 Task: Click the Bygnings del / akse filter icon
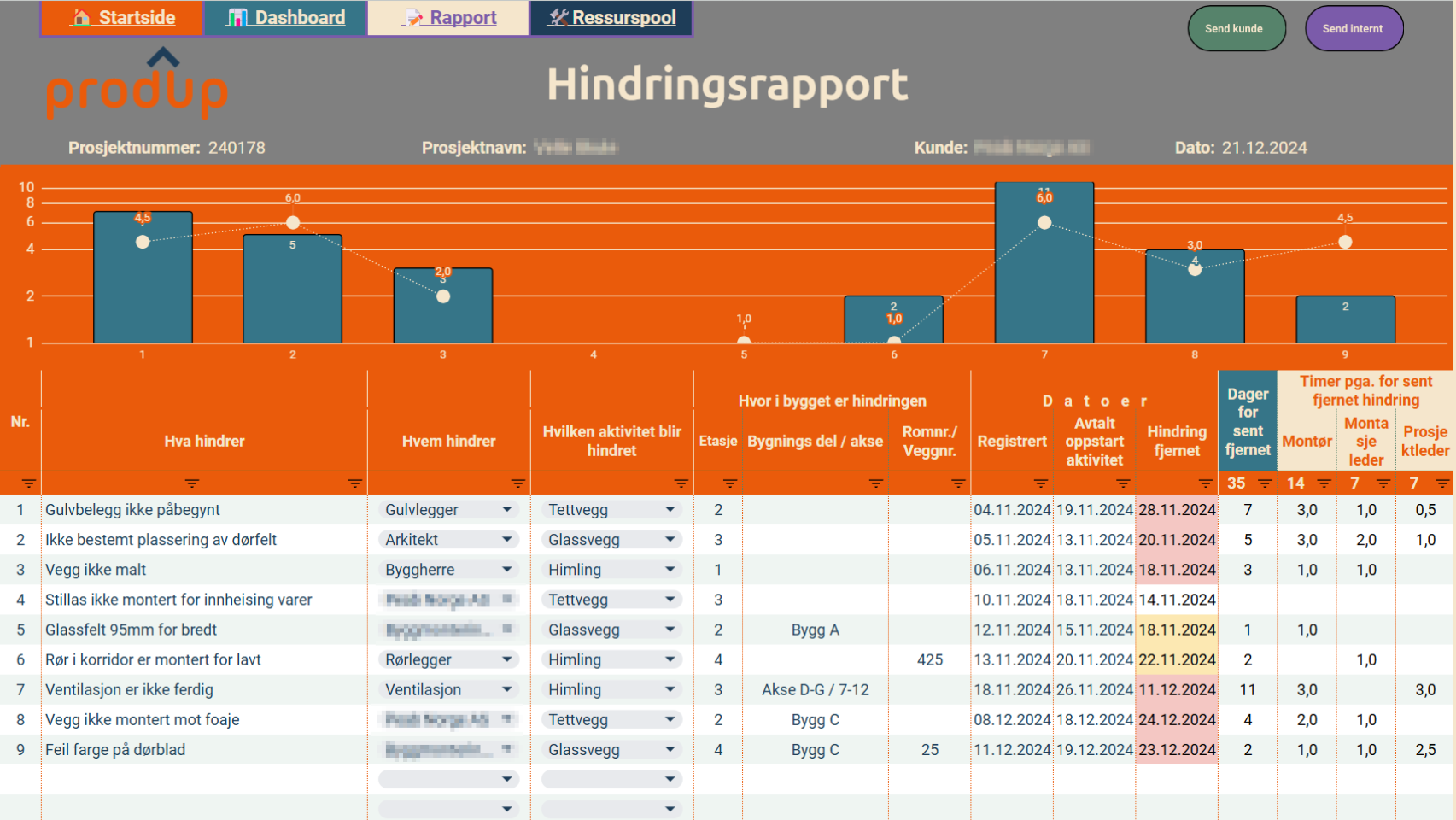(x=875, y=483)
